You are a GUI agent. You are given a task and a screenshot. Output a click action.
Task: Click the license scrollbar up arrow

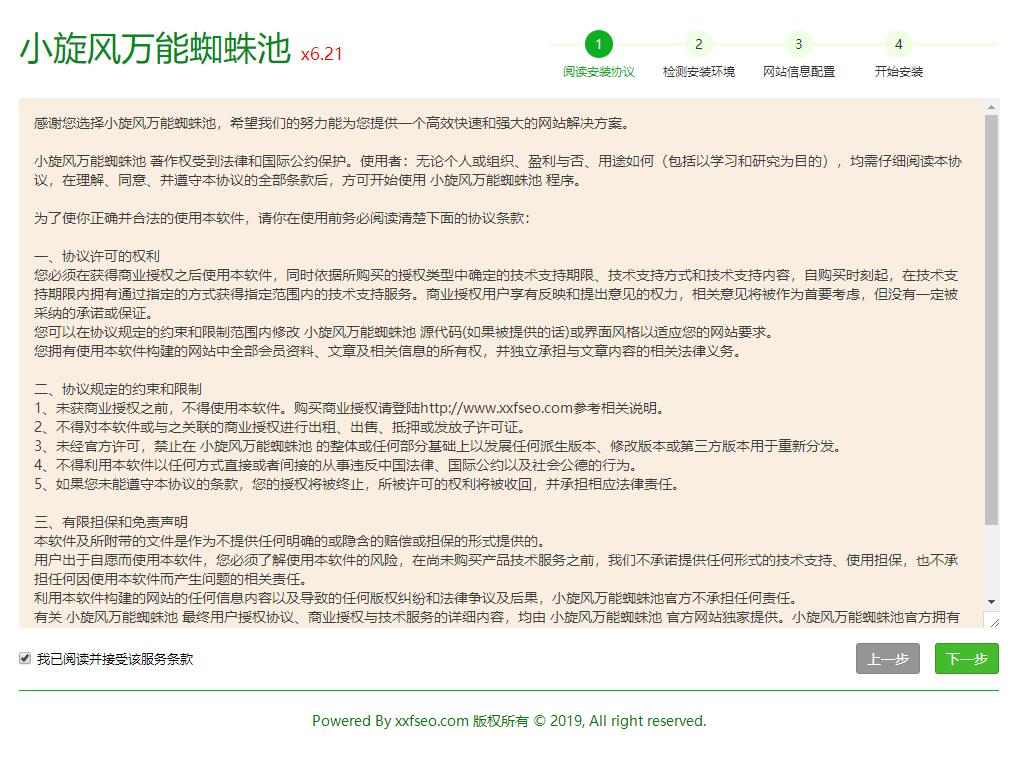point(991,106)
